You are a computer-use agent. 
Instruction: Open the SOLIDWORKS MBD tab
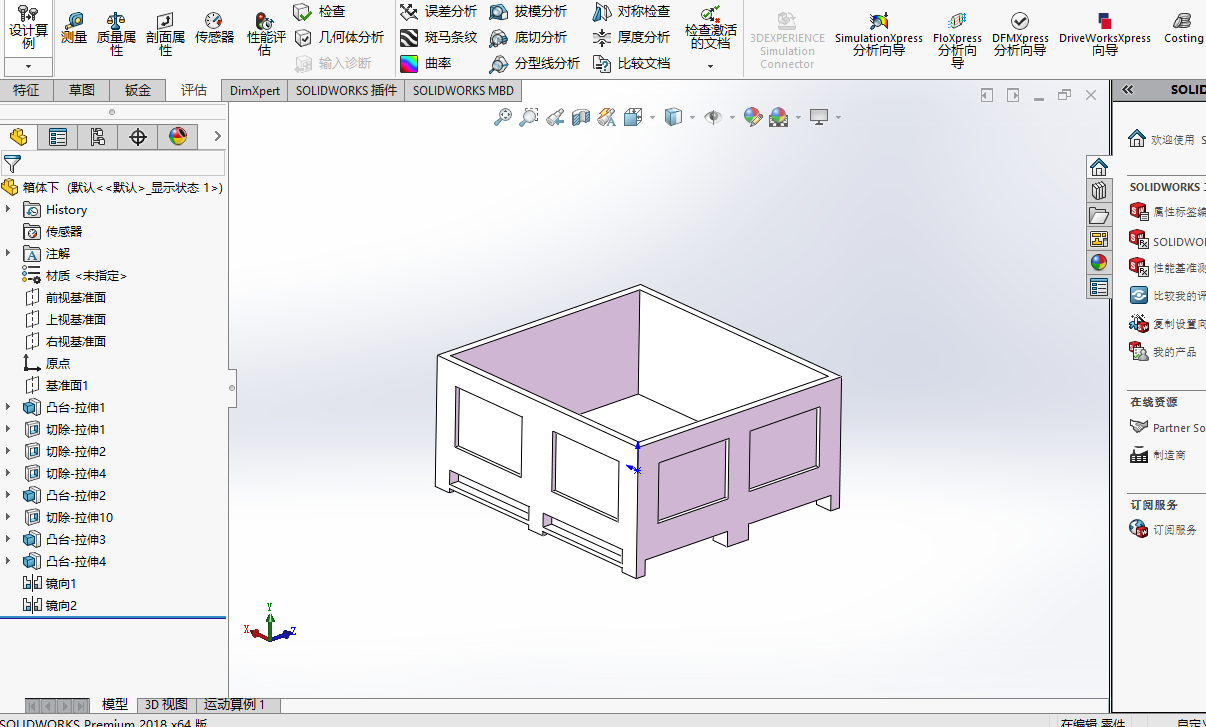pos(463,90)
